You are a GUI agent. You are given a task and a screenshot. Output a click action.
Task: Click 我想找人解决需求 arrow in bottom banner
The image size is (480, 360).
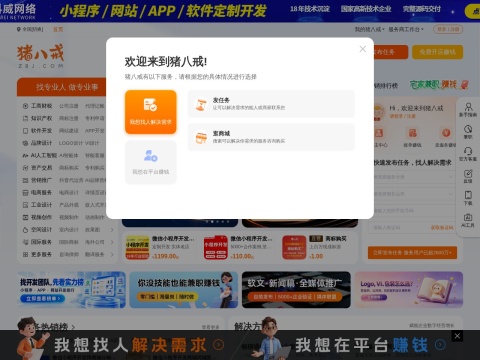click(219, 345)
